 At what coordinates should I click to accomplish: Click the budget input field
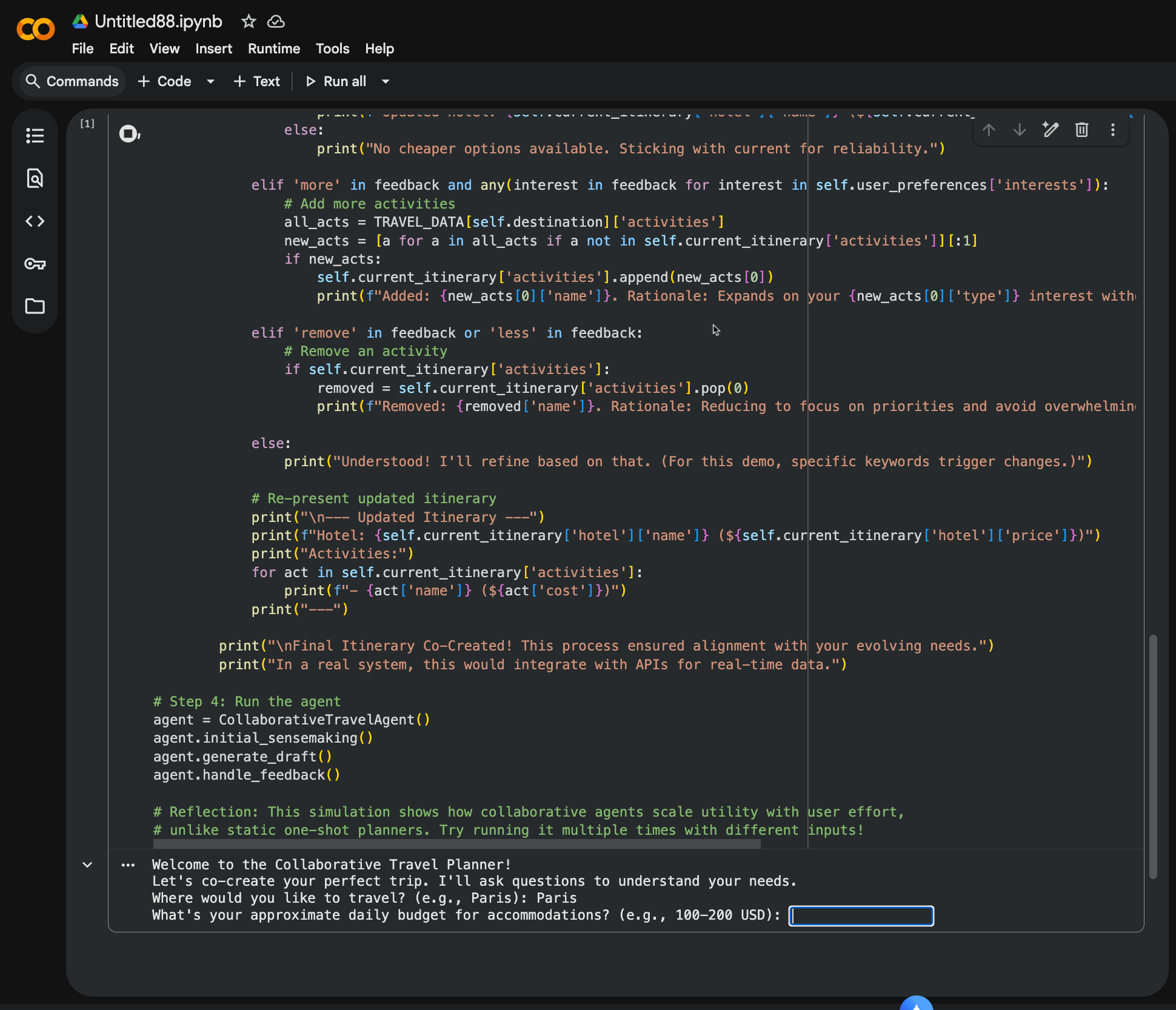tap(861, 915)
